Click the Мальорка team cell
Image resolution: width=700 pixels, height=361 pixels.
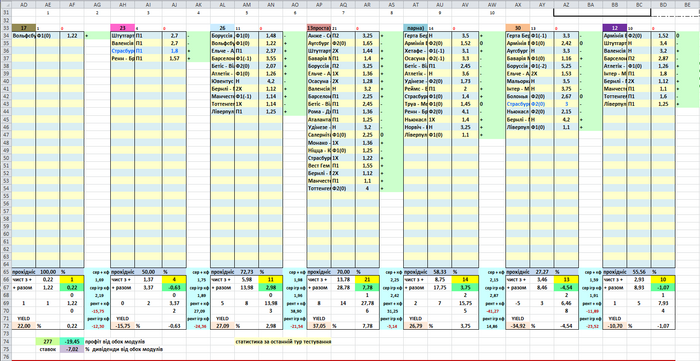coord(518,81)
